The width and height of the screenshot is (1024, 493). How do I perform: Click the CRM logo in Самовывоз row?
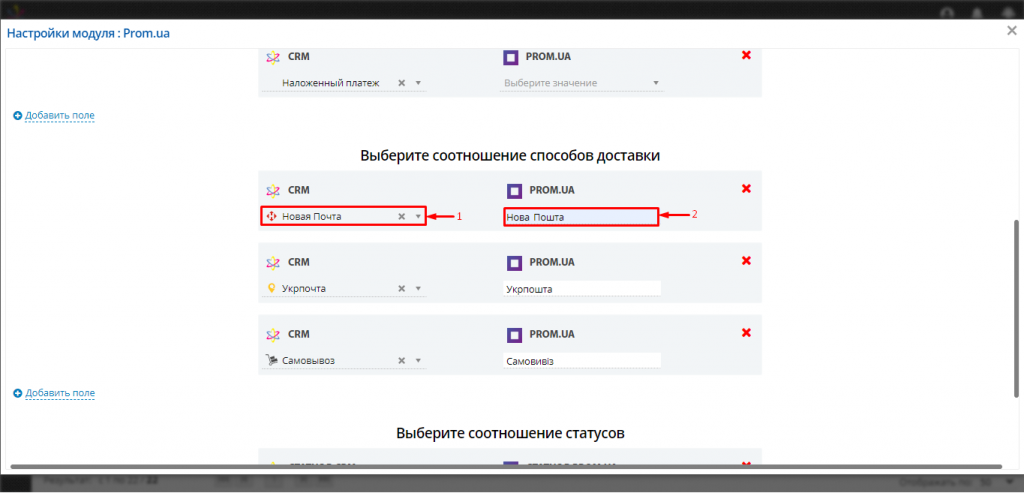point(273,334)
